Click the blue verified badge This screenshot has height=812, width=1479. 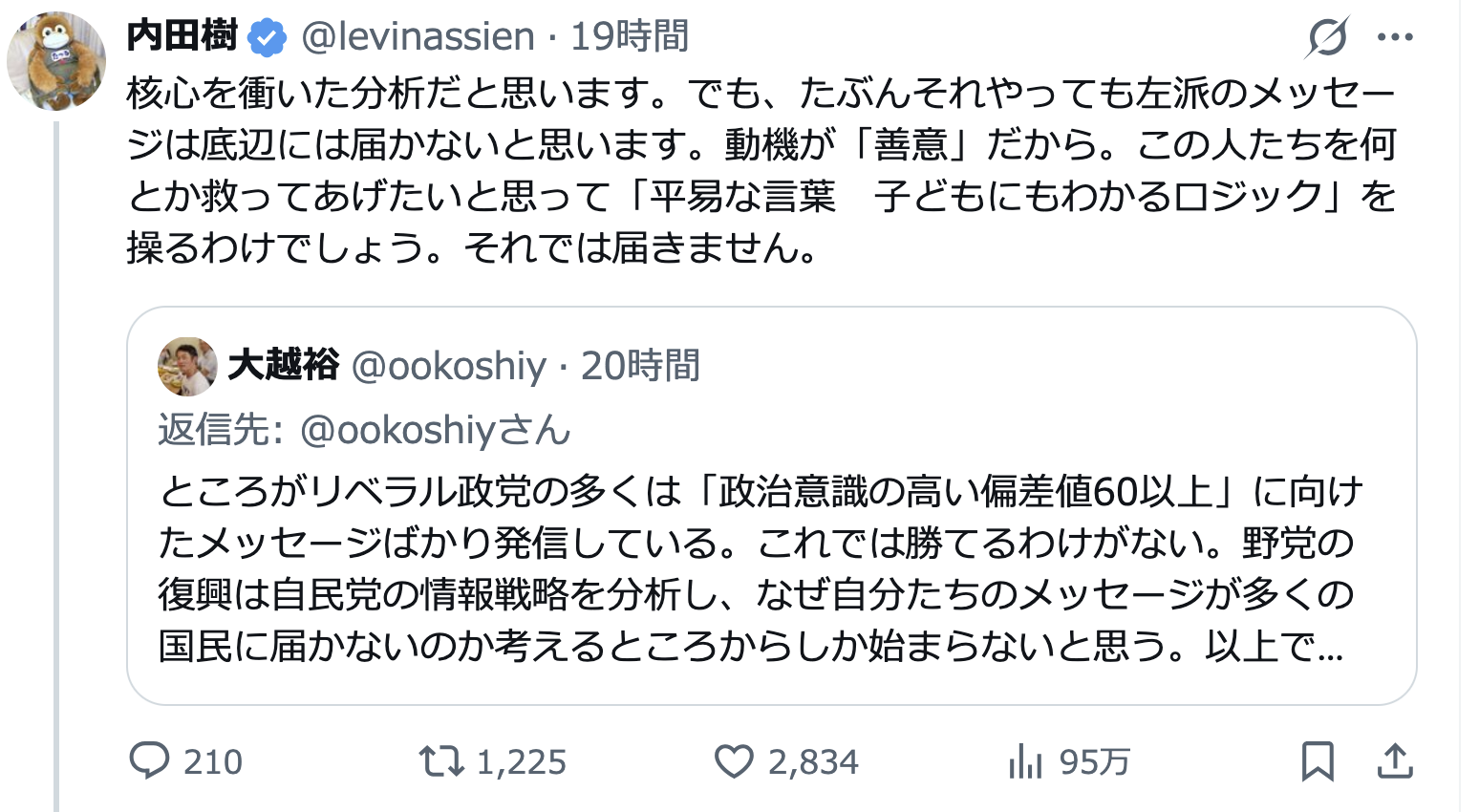268,37
